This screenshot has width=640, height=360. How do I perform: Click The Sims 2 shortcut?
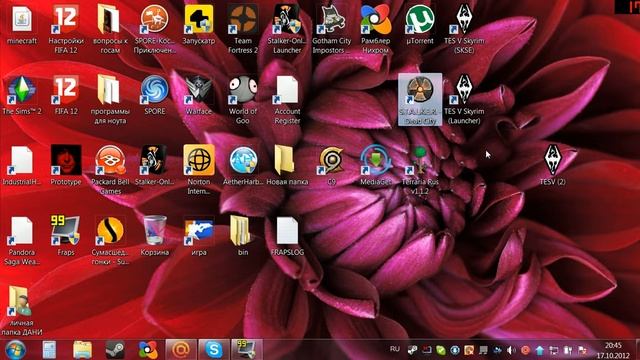22,96
